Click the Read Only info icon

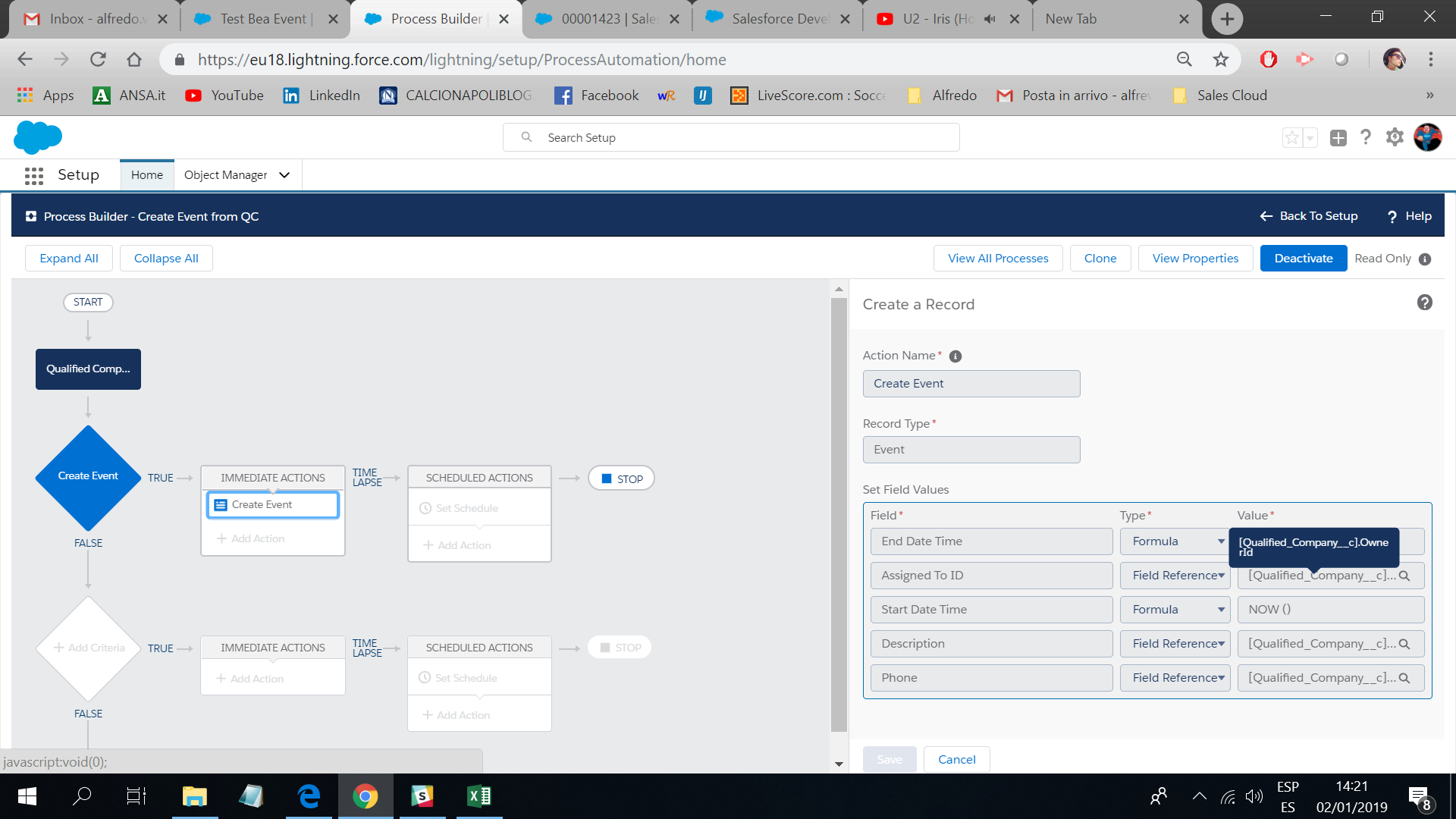coord(1425,259)
